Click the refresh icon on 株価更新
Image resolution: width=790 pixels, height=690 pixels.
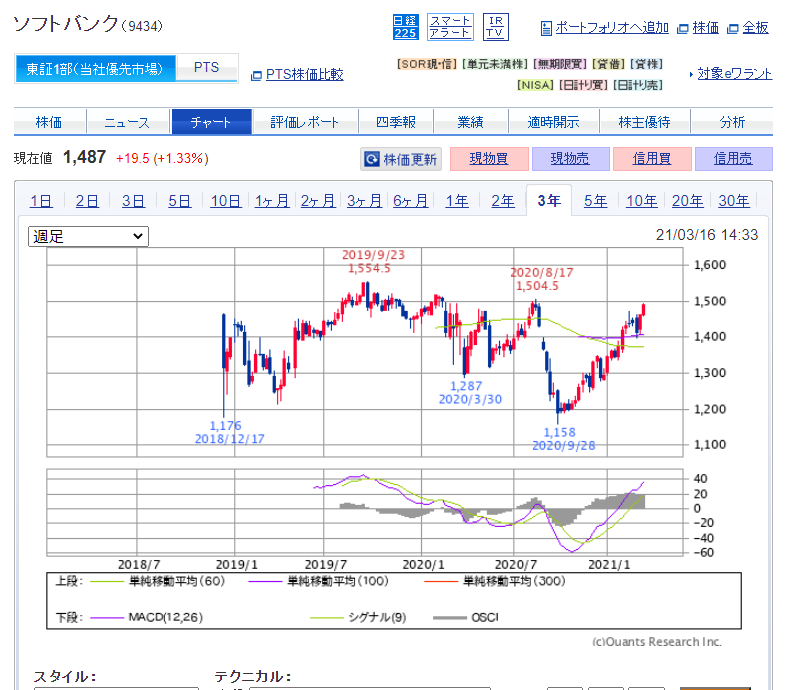point(372,159)
